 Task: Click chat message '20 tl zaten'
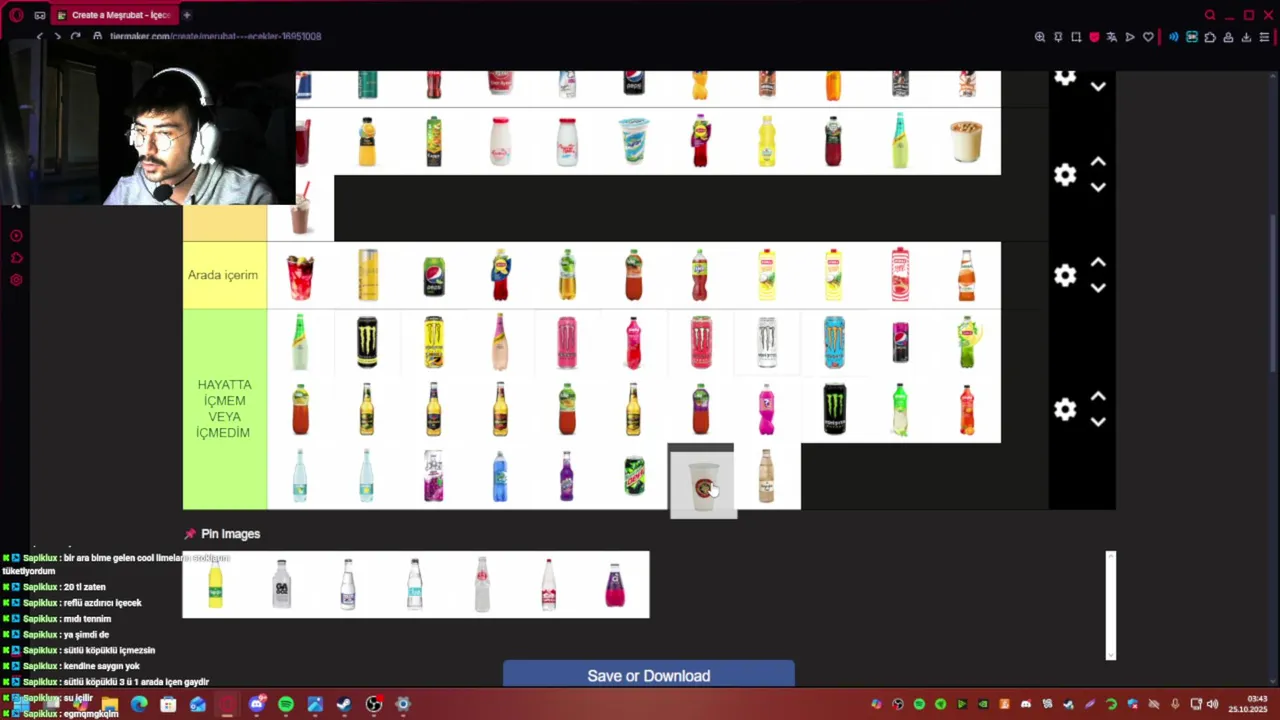84,587
